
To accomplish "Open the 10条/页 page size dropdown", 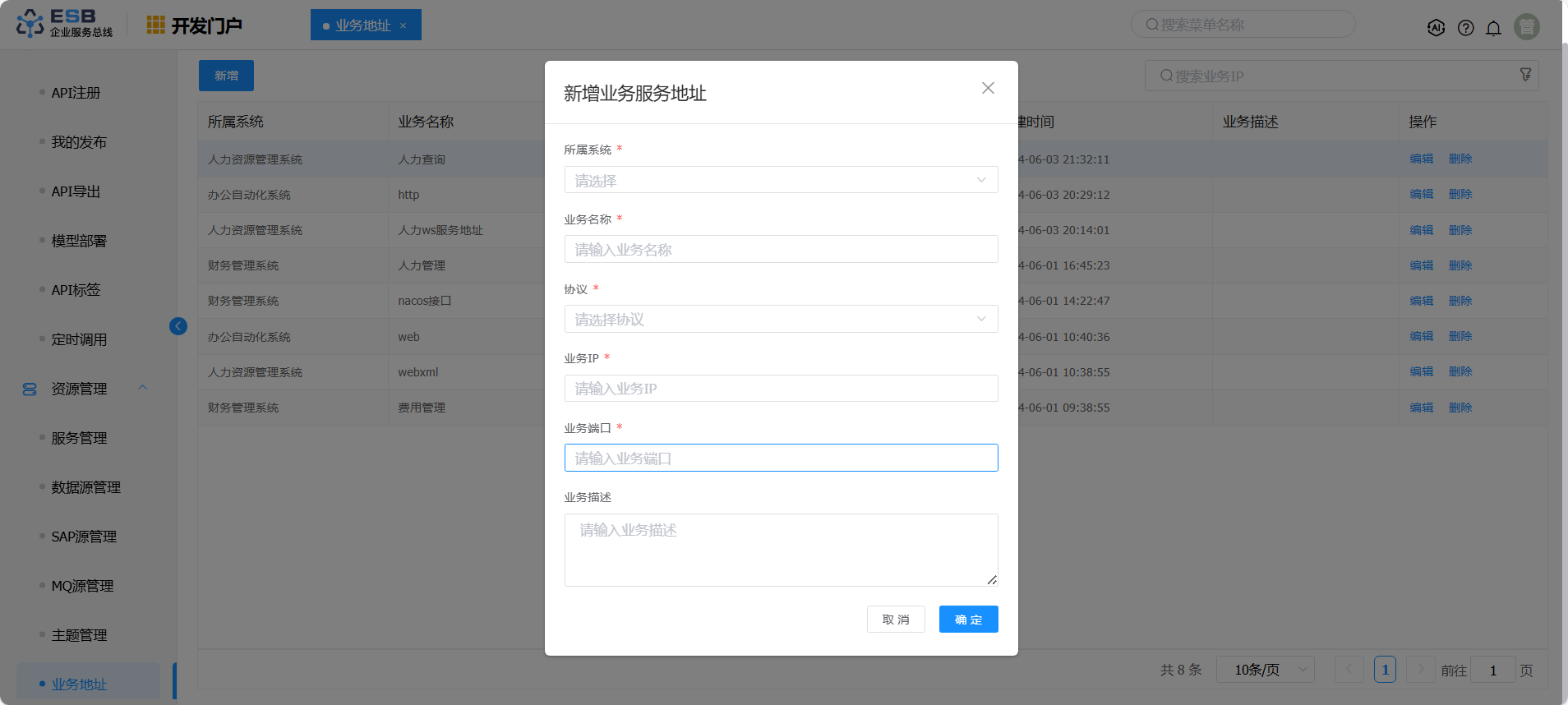I will [1265, 670].
